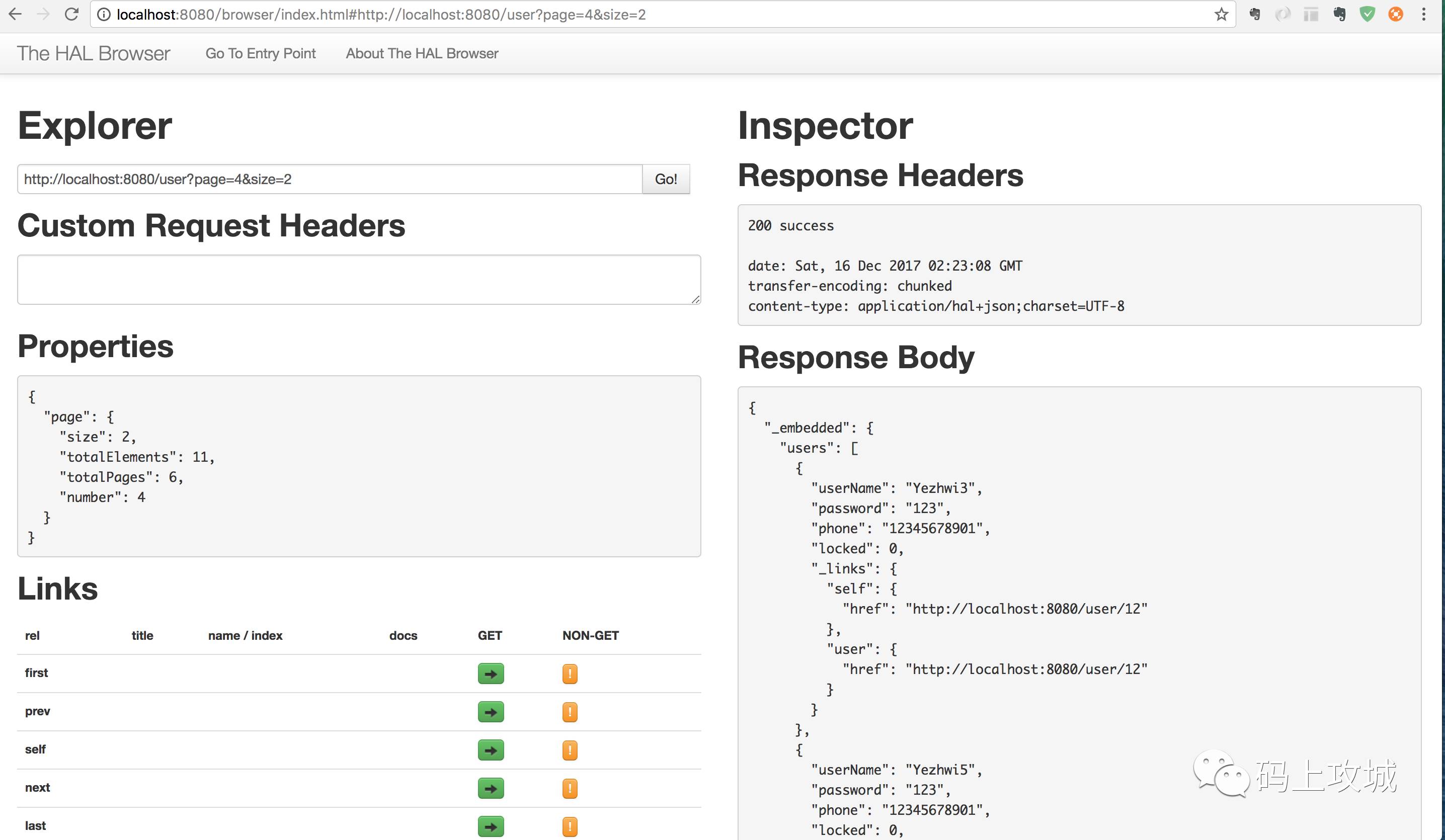Open About The HAL Browser
The image size is (1445, 840).
coord(422,53)
